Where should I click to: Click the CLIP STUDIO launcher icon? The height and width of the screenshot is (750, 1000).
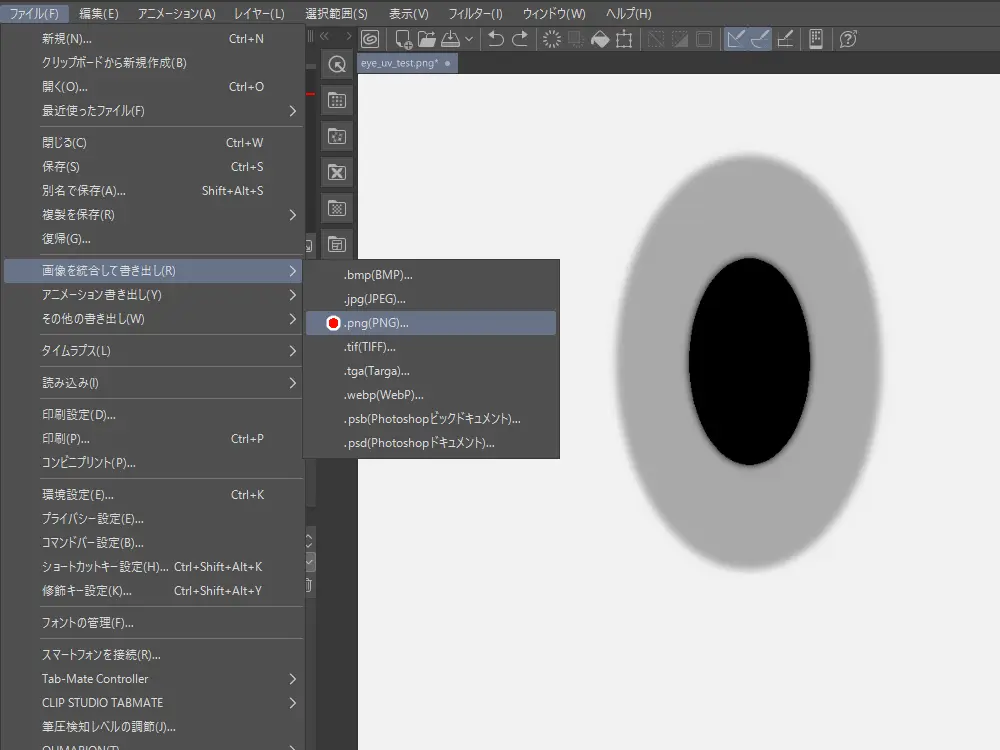[370, 39]
